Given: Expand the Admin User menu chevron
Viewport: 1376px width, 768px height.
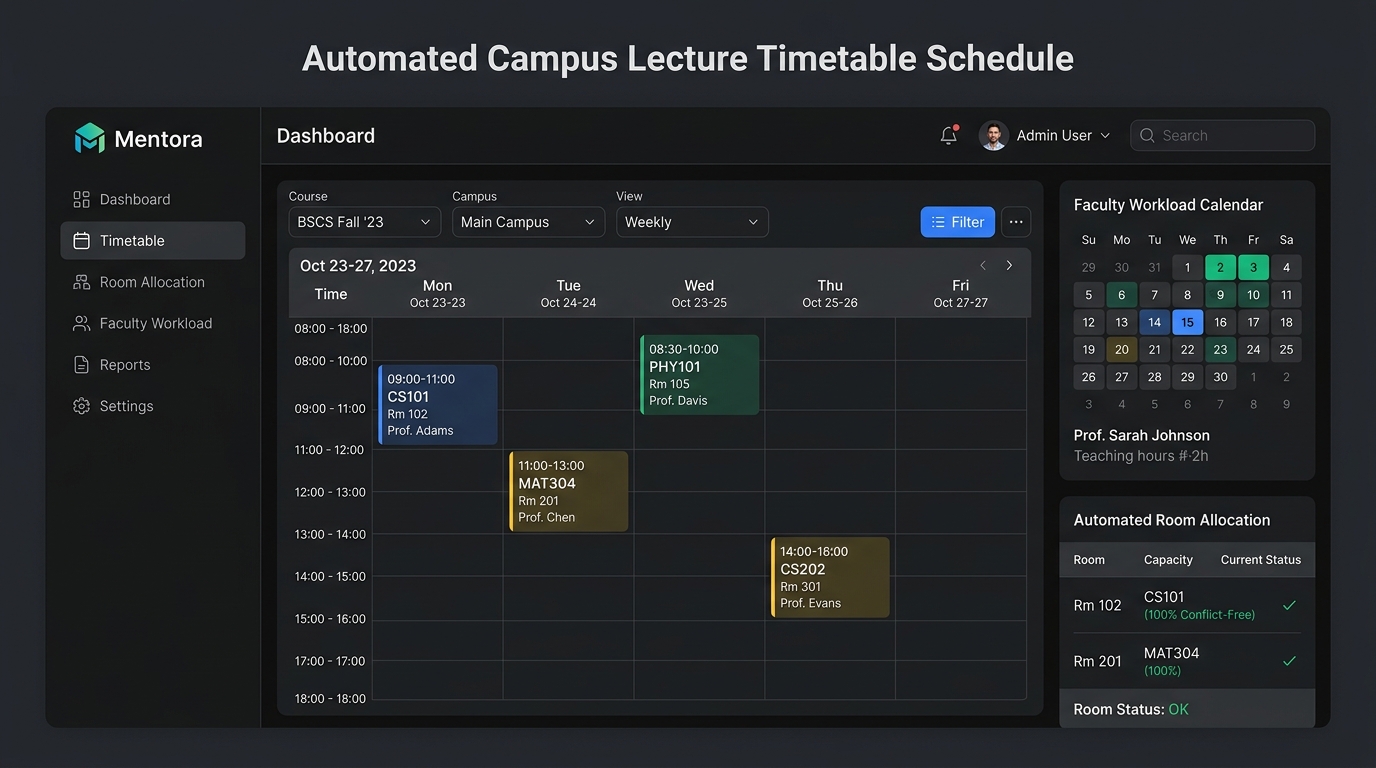Looking at the screenshot, I should pos(1105,136).
